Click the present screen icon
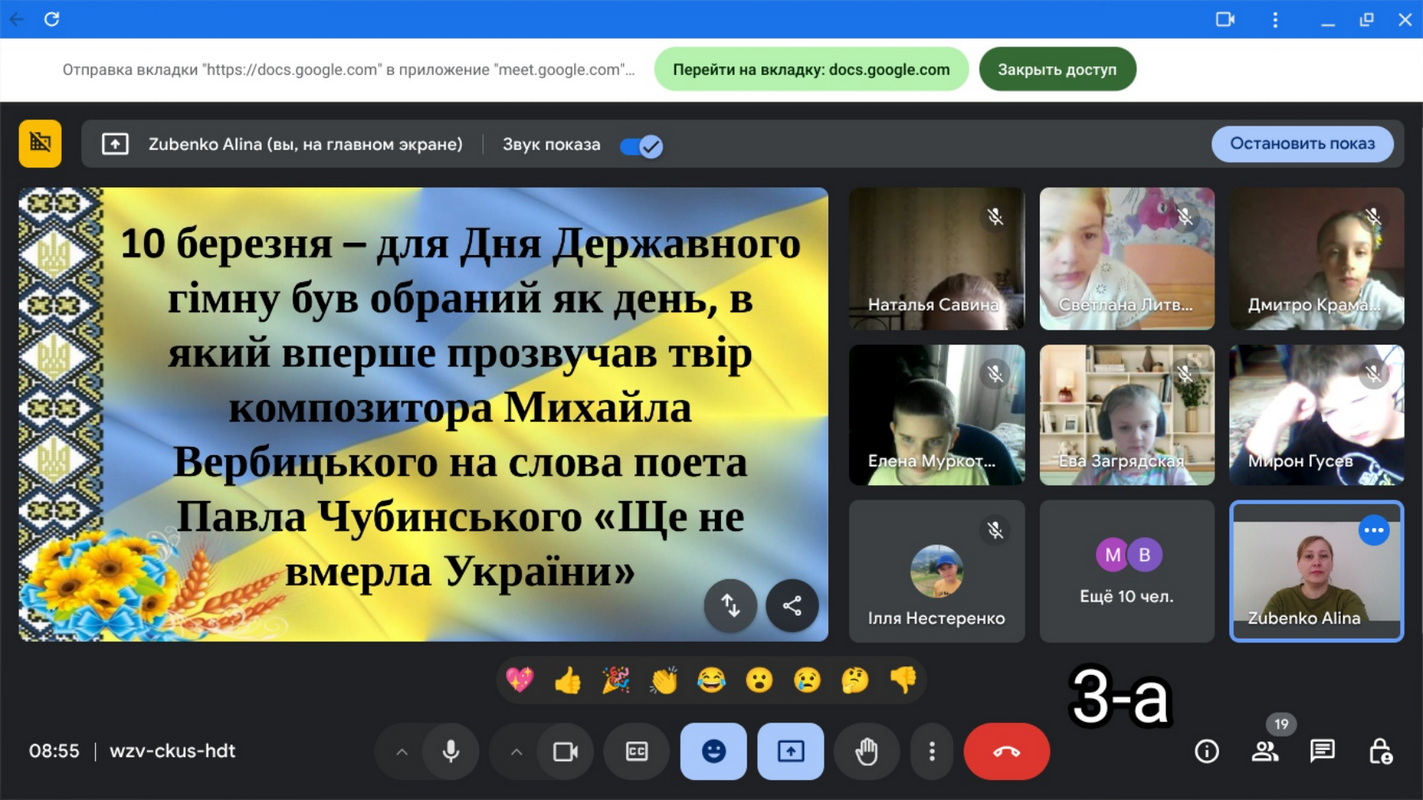 pos(790,751)
